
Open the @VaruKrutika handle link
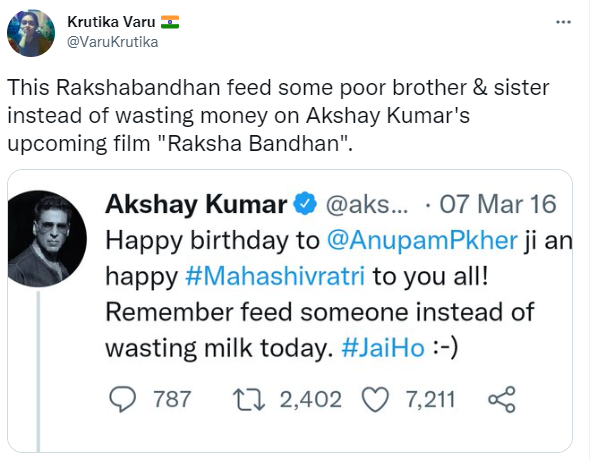(x=112, y=42)
